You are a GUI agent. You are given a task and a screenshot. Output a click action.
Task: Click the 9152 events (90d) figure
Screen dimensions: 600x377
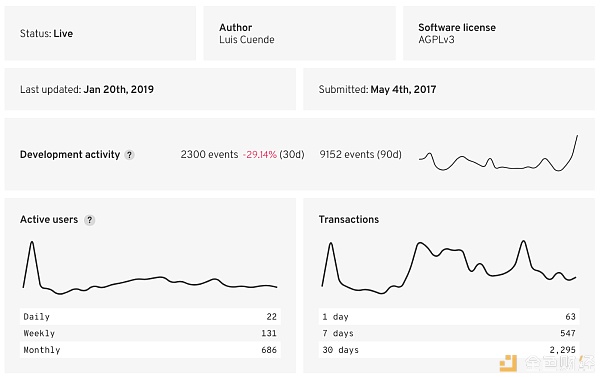(x=360, y=155)
